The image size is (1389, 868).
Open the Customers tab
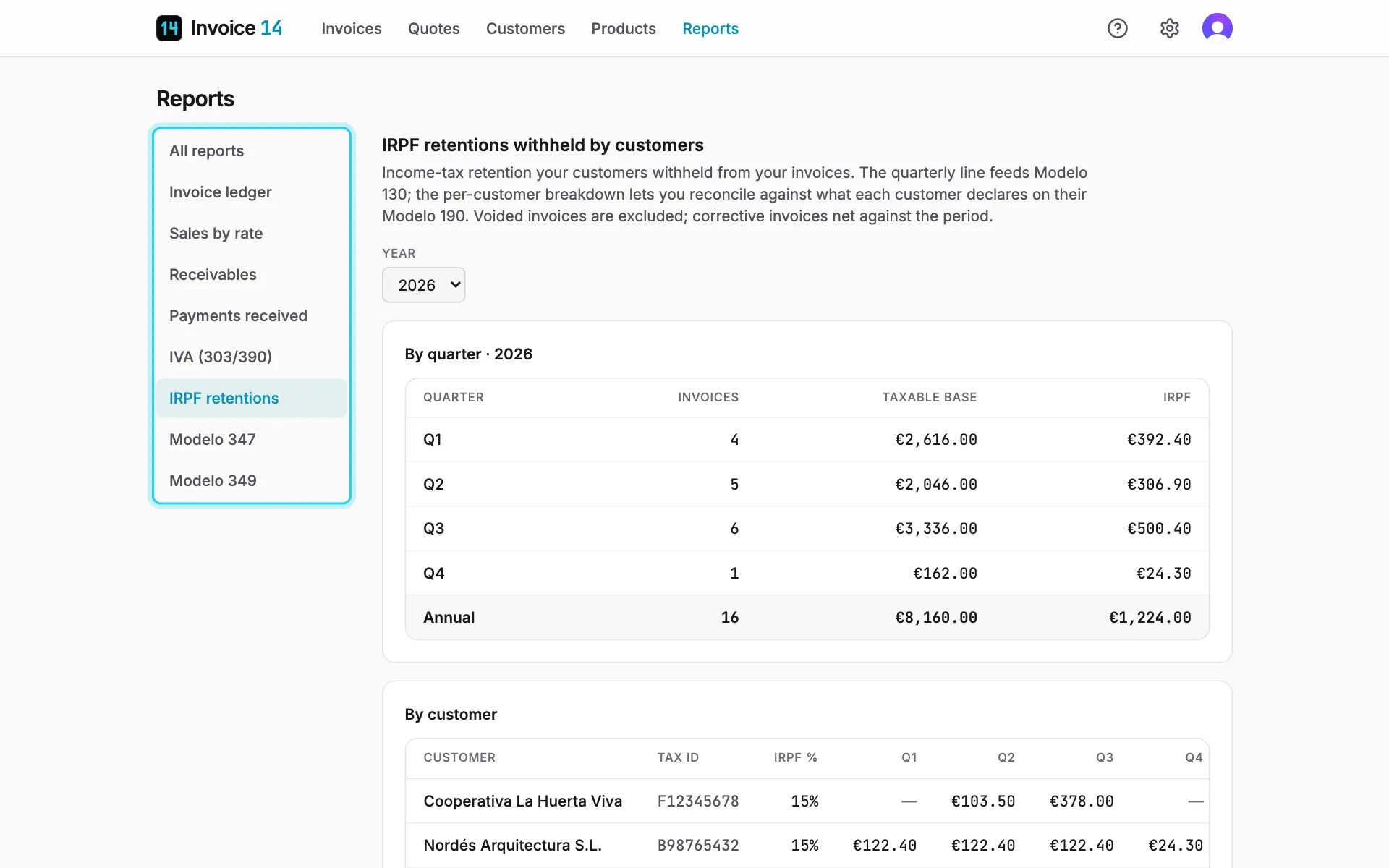(525, 28)
